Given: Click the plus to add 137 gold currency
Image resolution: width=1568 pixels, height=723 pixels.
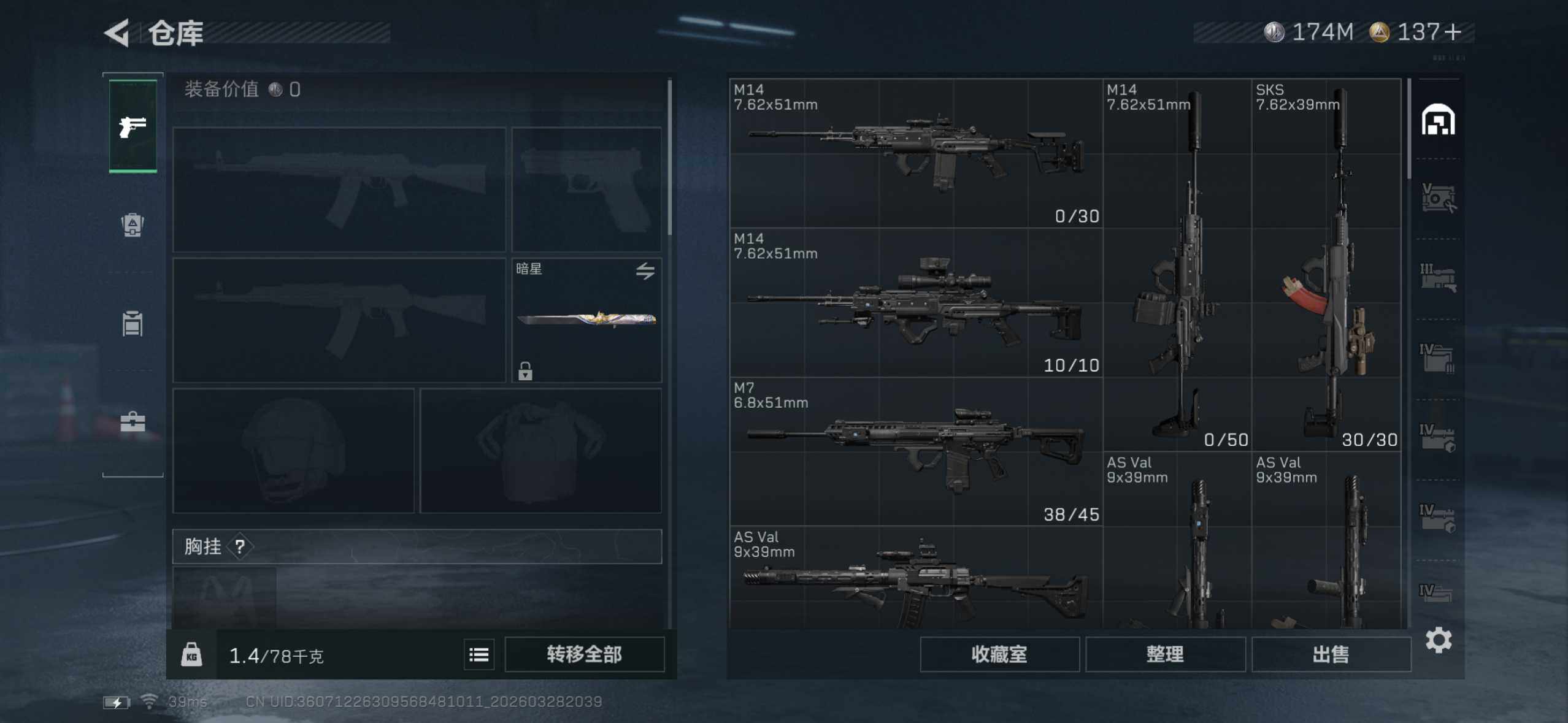Looking at the screenshot, I should point(1453,32).
